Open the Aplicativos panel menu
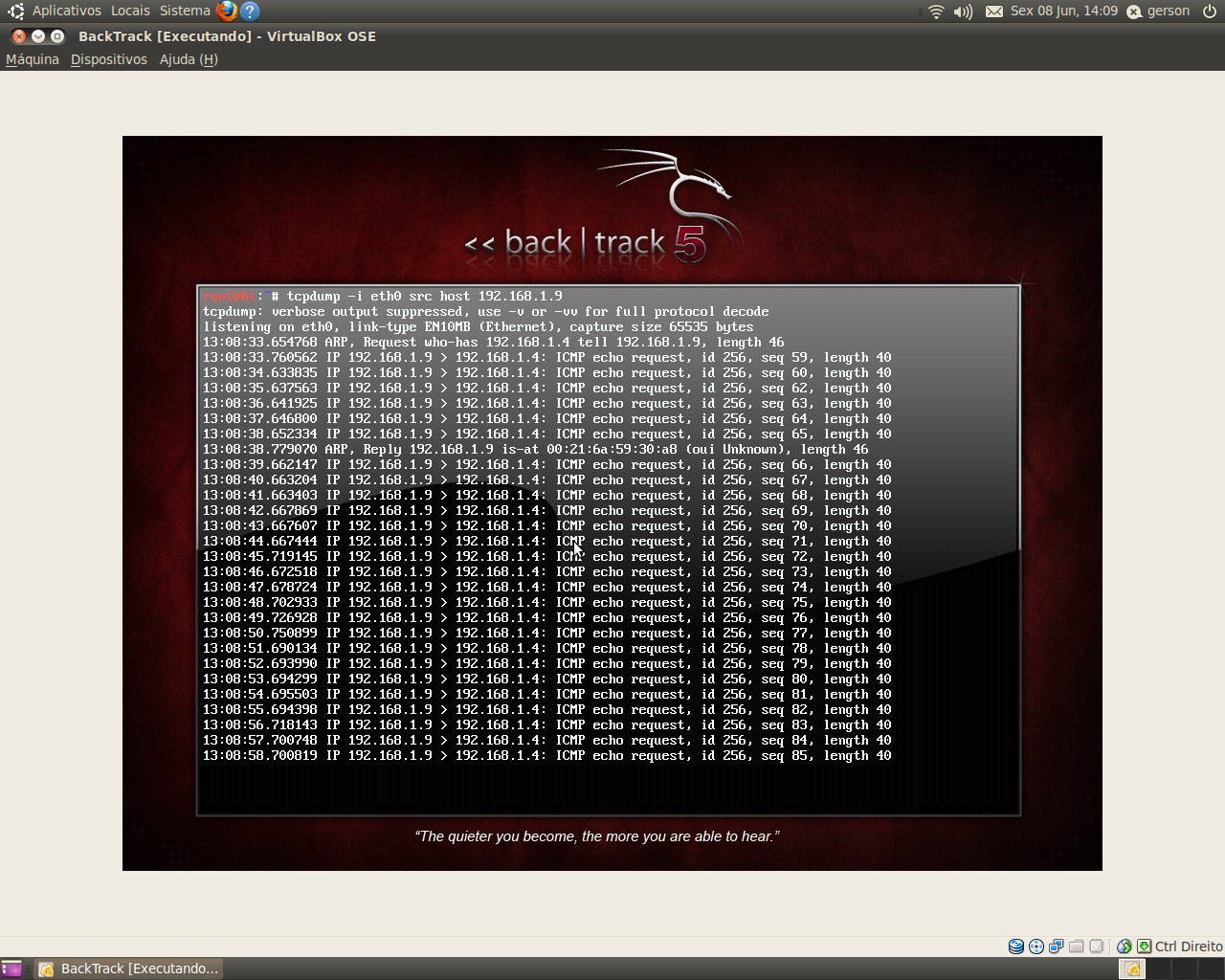The width and height of the screenshot is (1225, 980). (x=66, y=11)
